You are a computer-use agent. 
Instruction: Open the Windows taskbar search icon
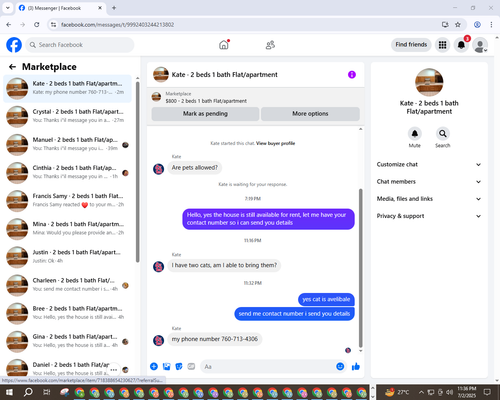(x=28, y=392)
